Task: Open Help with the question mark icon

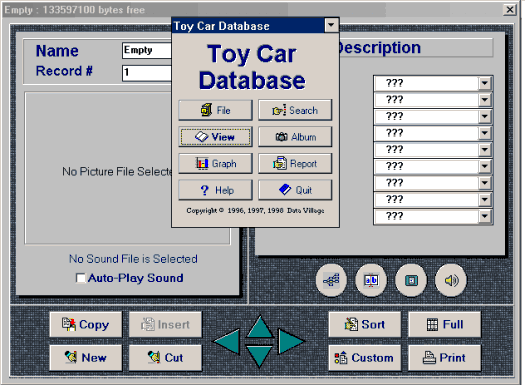Action: (215, 190)
